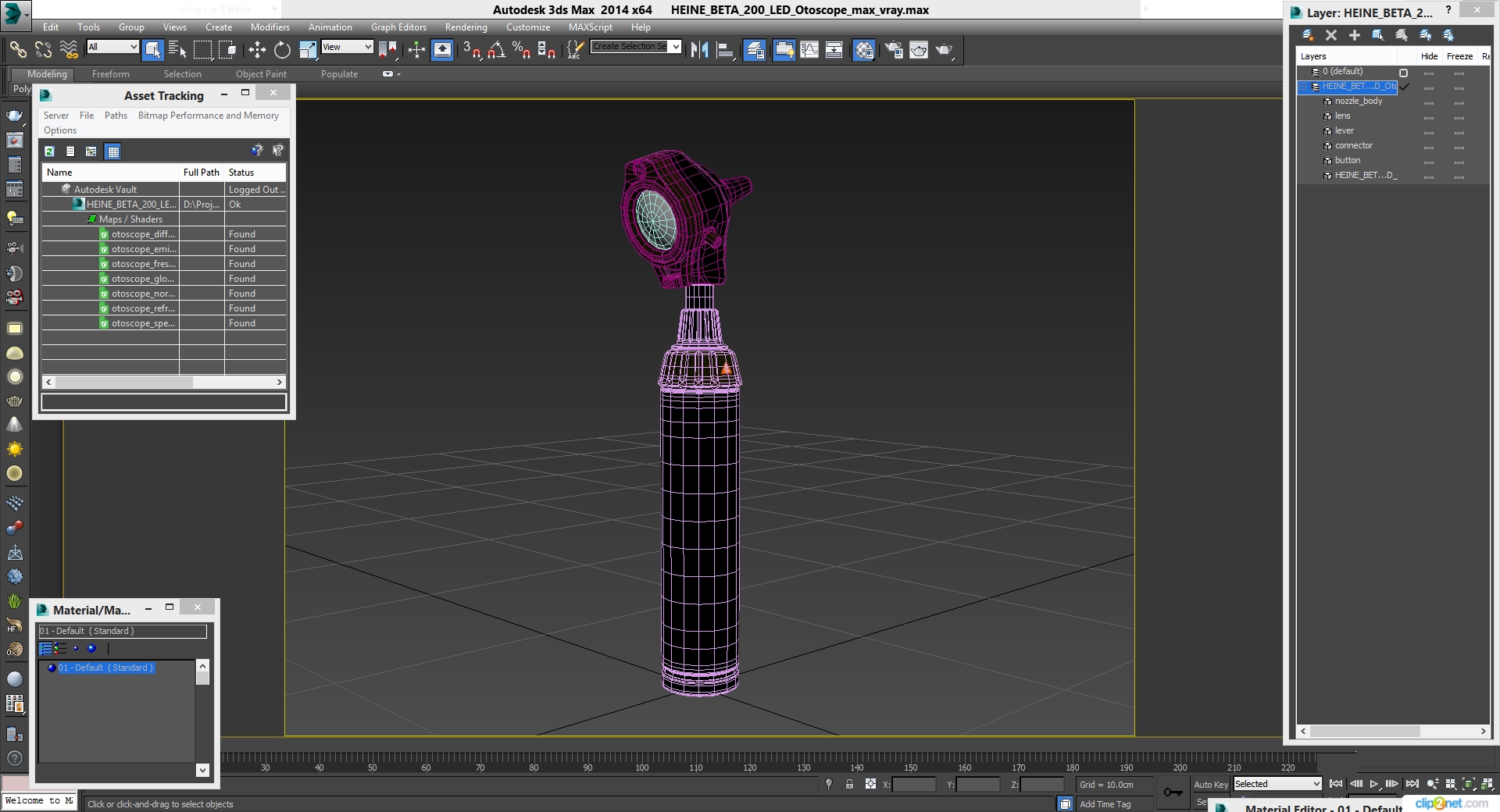This screenshot has width=1500, height=812.
Task: Create a new layer with plus icon
Action: [x=1355, y=35]
